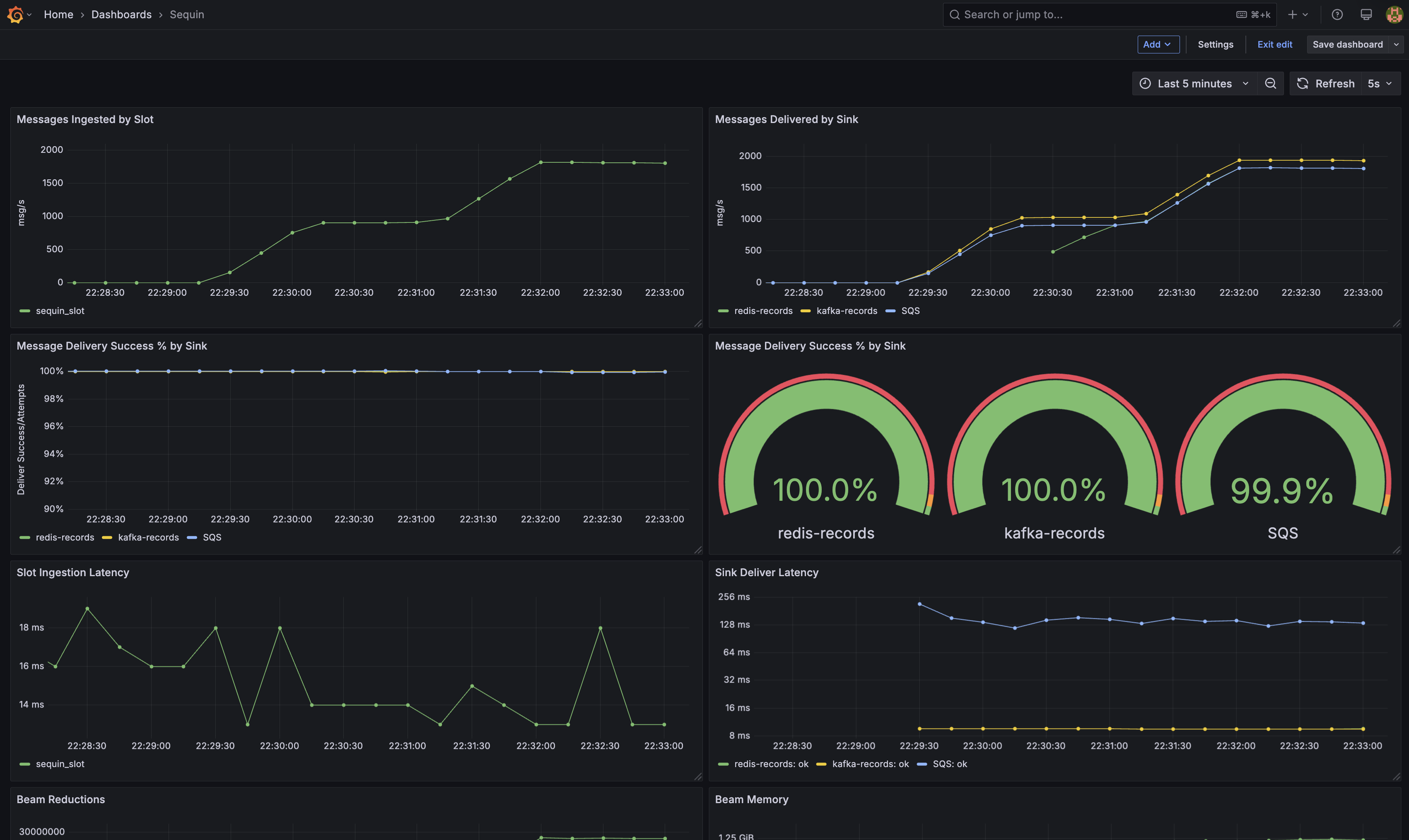The image size is (1409, 840).
Task: Hide the SQS series in Messages Delivered legend
Action: 911,311
